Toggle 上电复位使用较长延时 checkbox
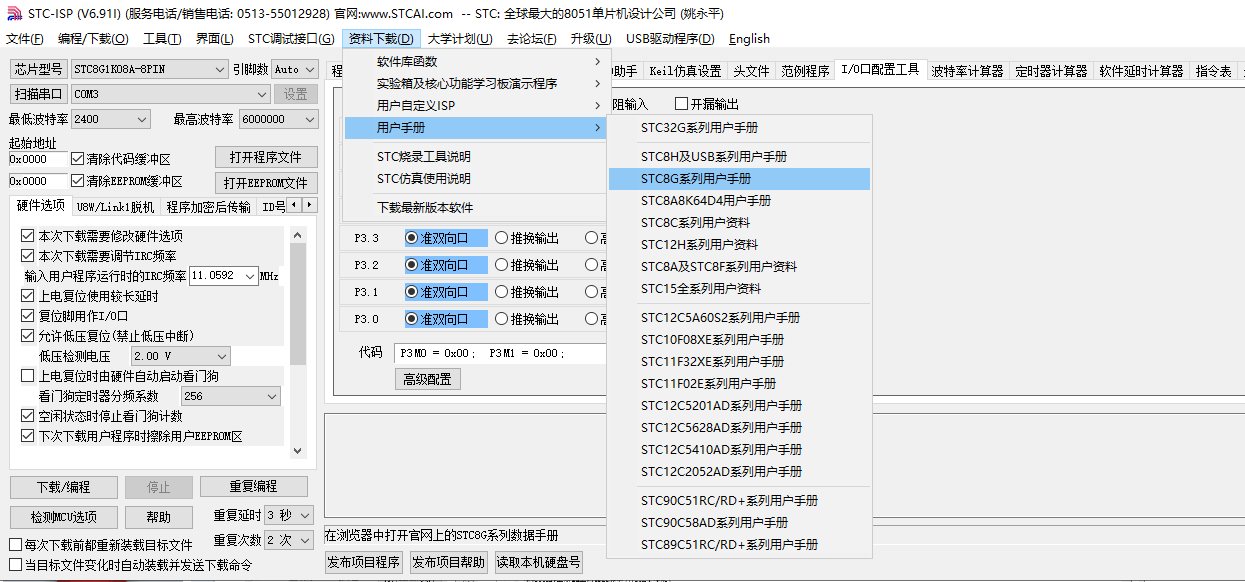1245x582 pixels. [27, 296]
